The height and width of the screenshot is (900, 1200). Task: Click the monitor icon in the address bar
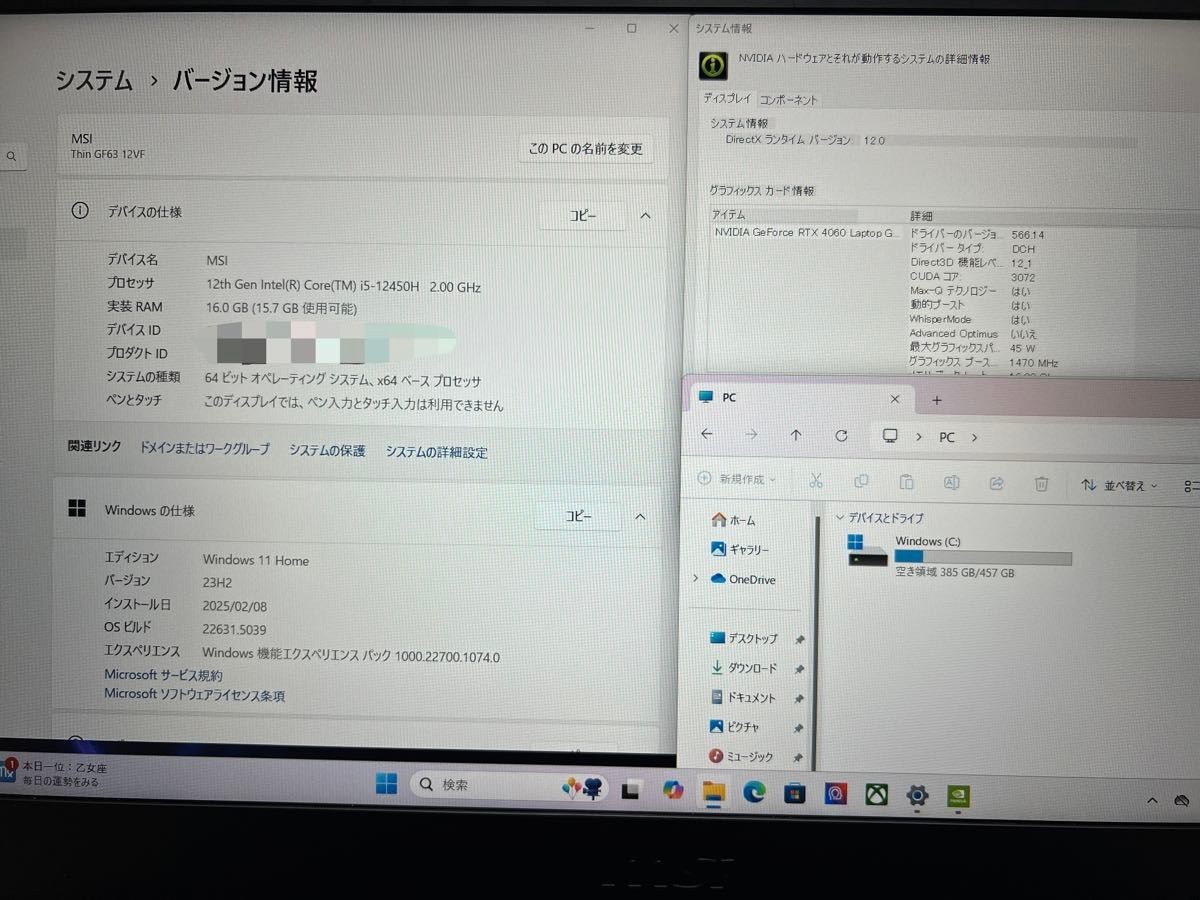[x=889, y=436]
